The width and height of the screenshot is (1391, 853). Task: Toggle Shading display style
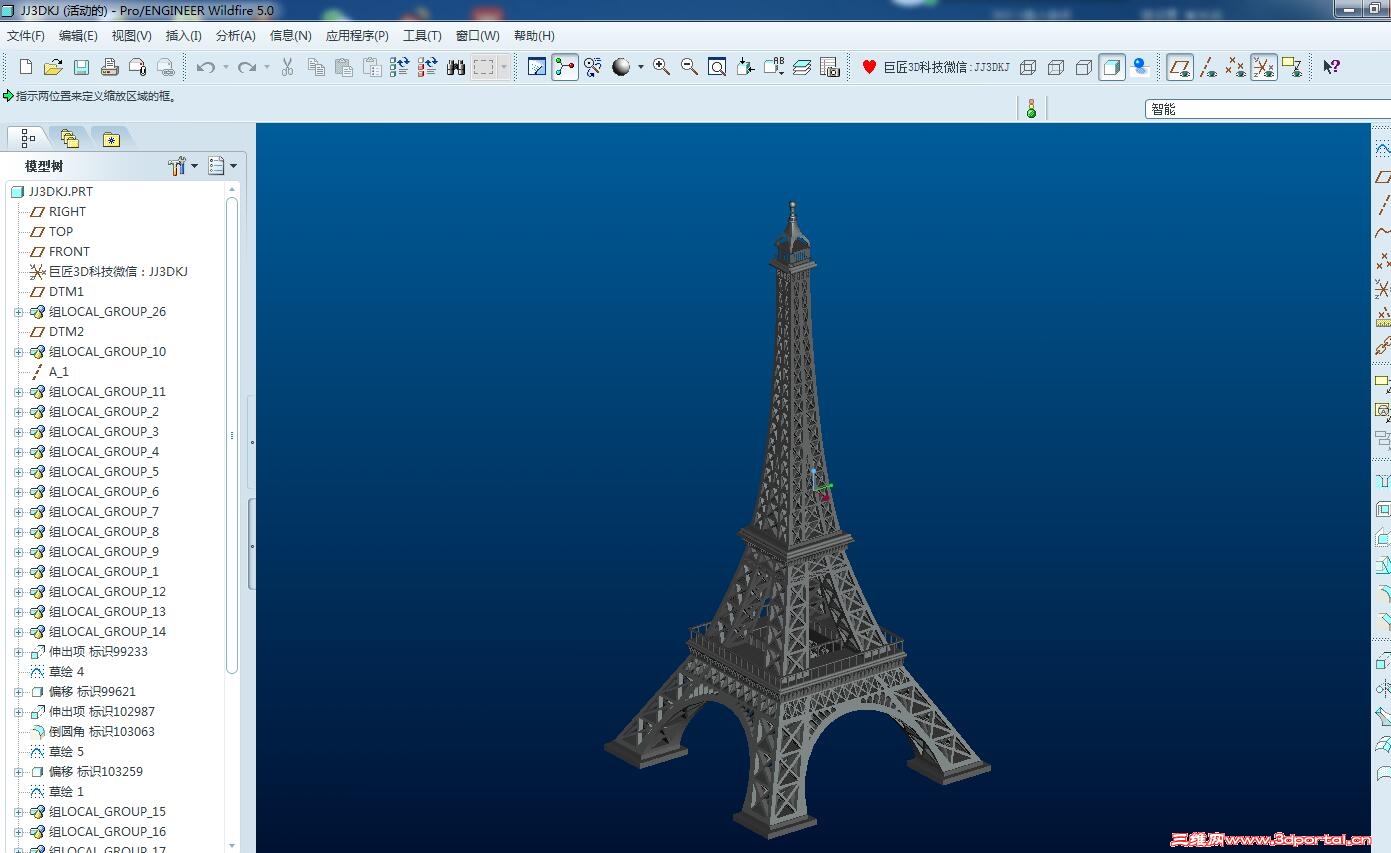coord(1112,67)
